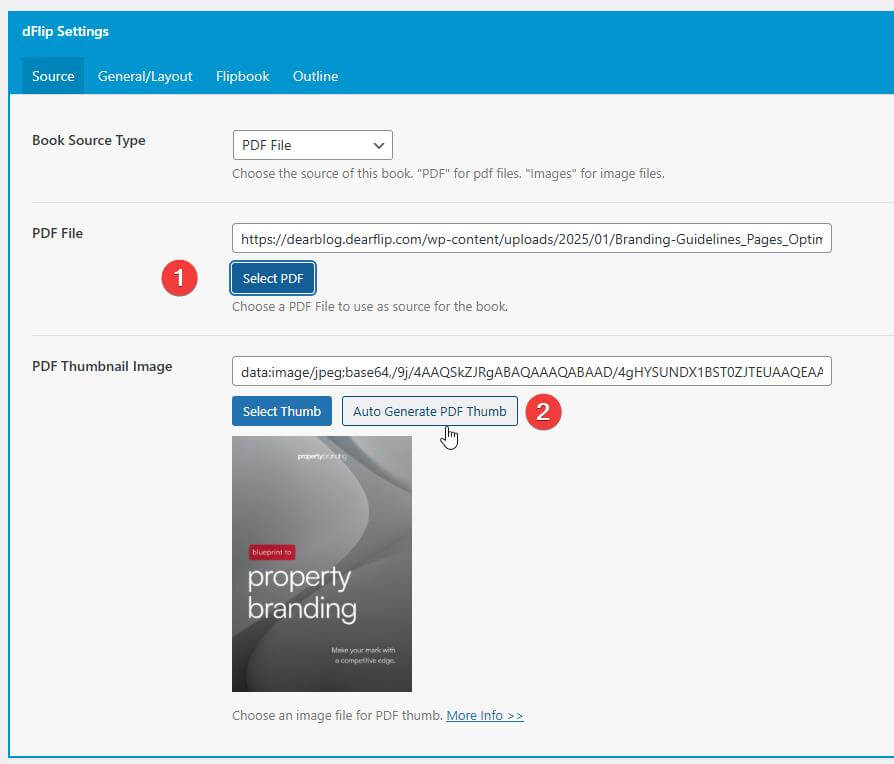Go to the Flipbook tab

(243, 76)
